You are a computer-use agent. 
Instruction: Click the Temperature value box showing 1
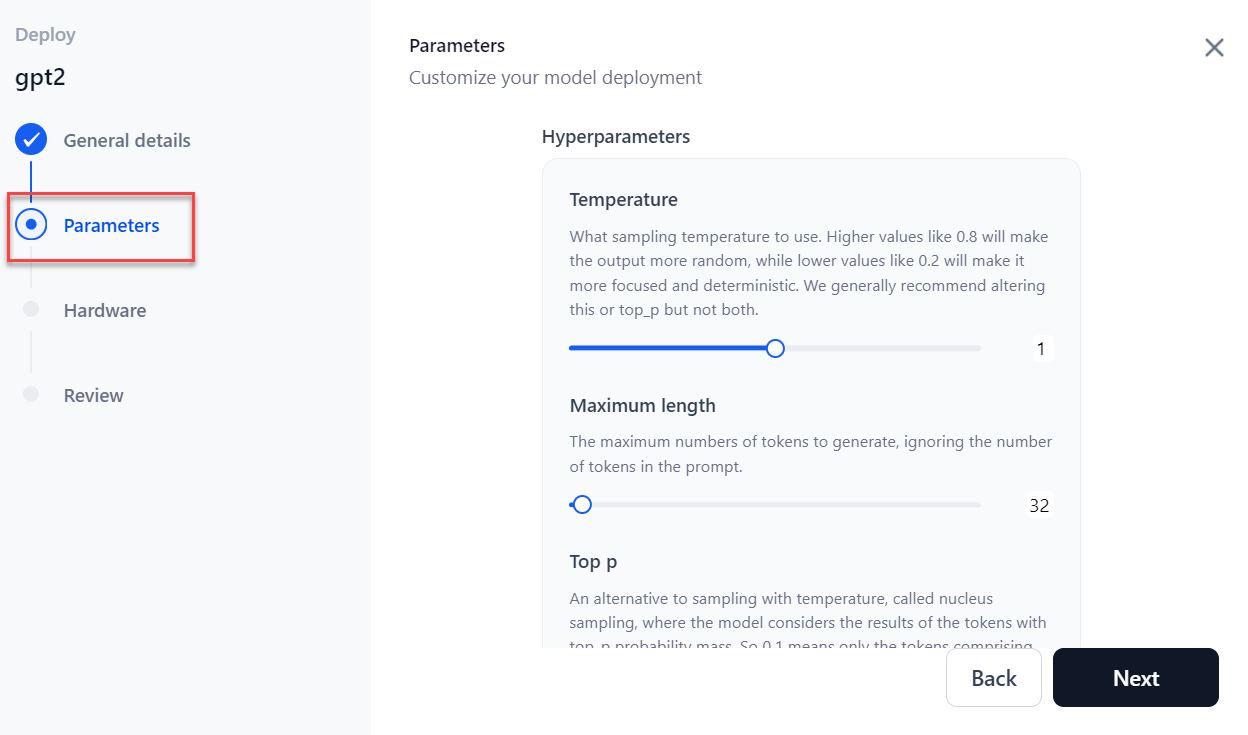click(x=1040, y=349)
